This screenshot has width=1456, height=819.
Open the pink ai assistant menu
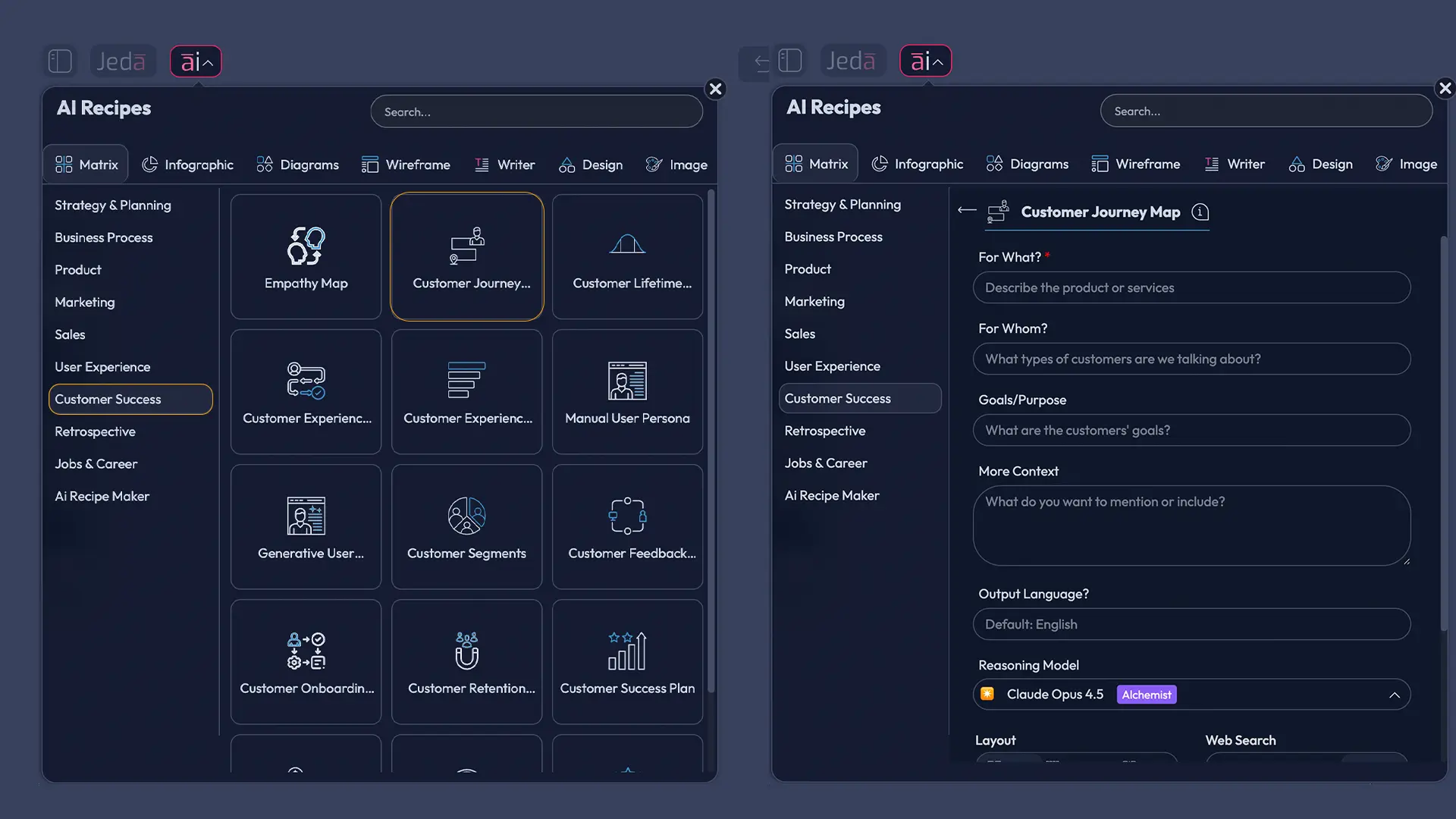pos(196,61)
